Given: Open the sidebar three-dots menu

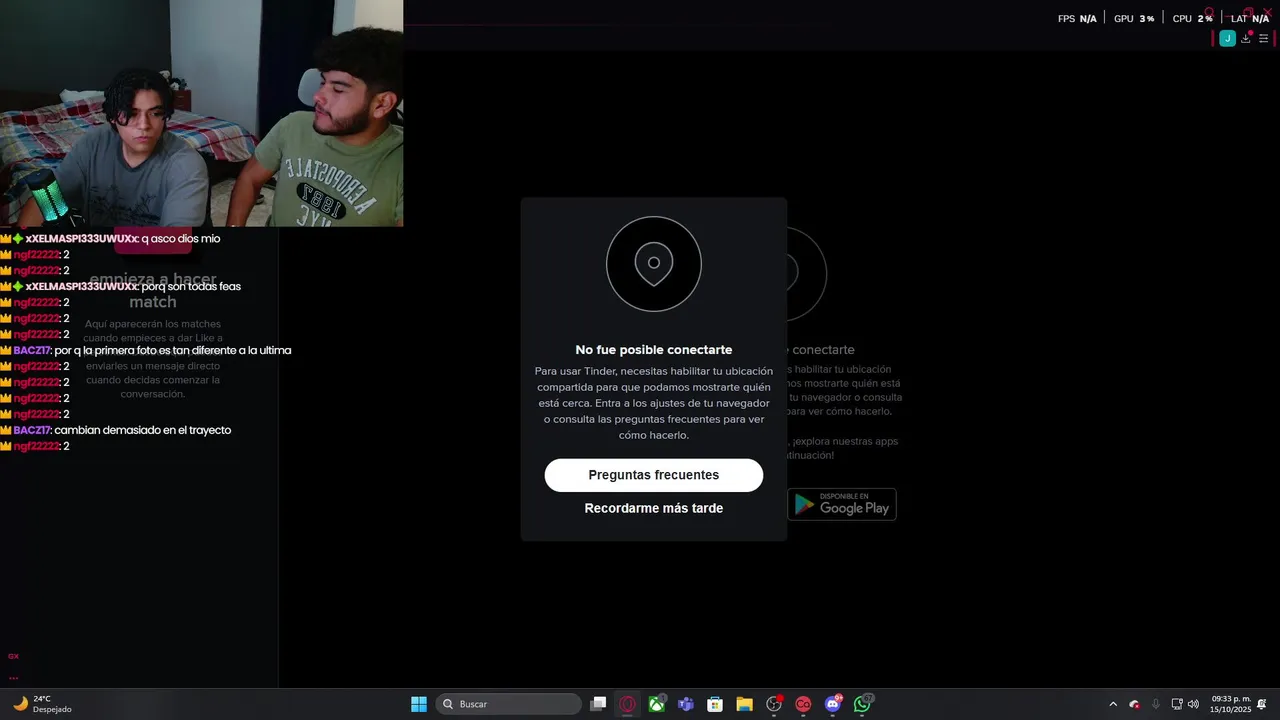Looking at the screenshot, I should 13,678.
